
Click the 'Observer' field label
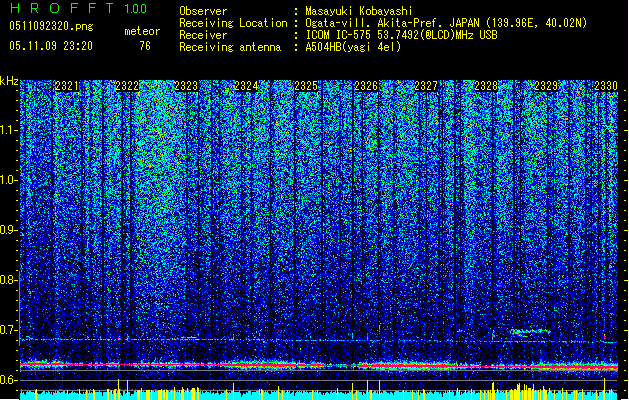203,11
